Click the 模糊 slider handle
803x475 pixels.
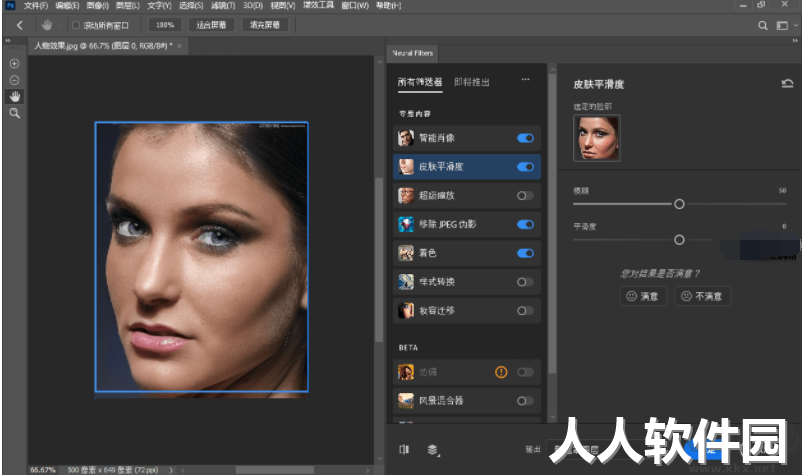pyautogui.click(x=679, y=204)
